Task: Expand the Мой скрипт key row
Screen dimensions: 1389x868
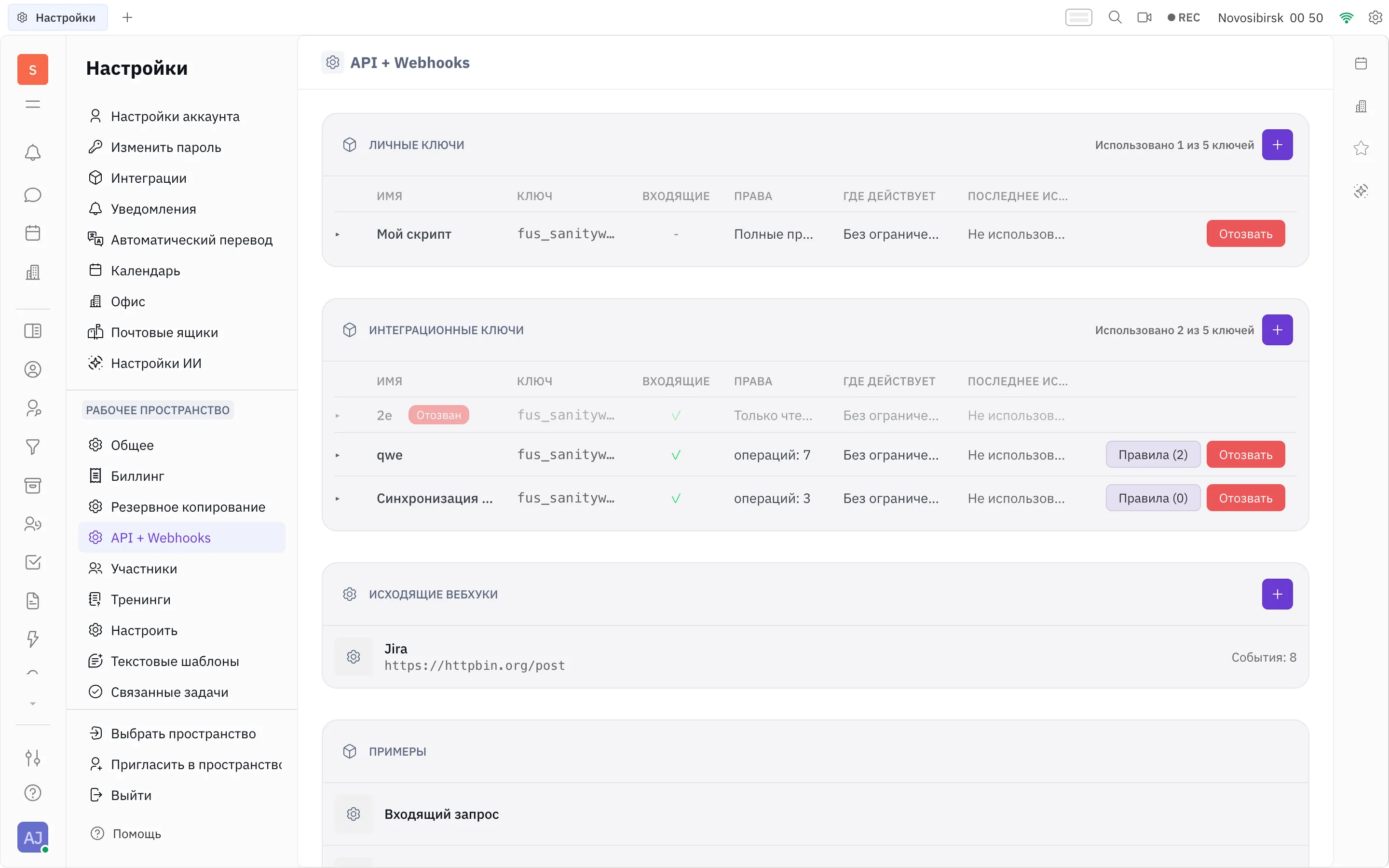Action: [338, 234]
